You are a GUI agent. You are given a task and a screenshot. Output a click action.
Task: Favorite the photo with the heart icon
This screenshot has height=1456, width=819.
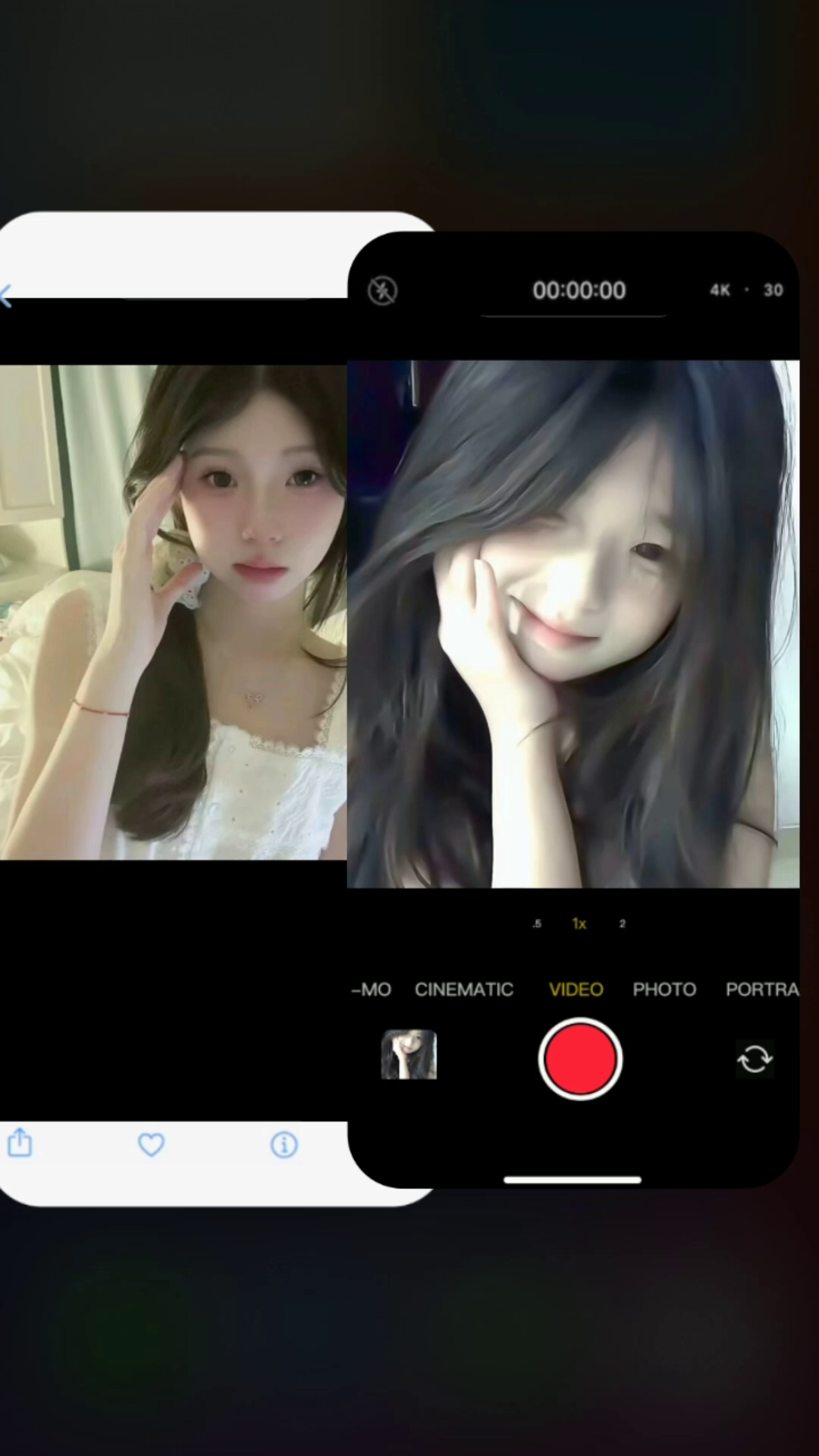pyautogui.click(x=151, y=1144)
